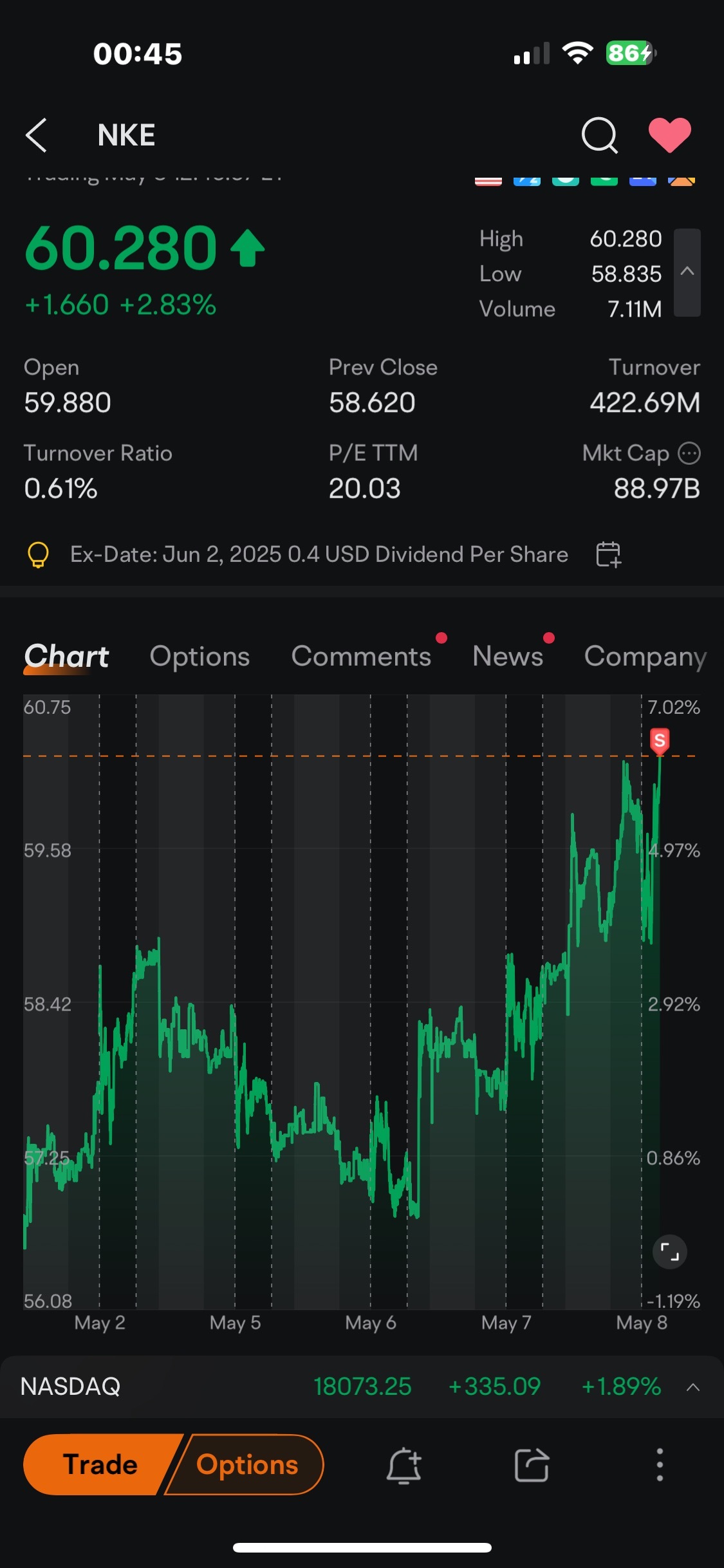Image resolution: width=724 pixels, height=1568 pixels.
Task: Open the three-dot more menu
Action: (660, 1465)
